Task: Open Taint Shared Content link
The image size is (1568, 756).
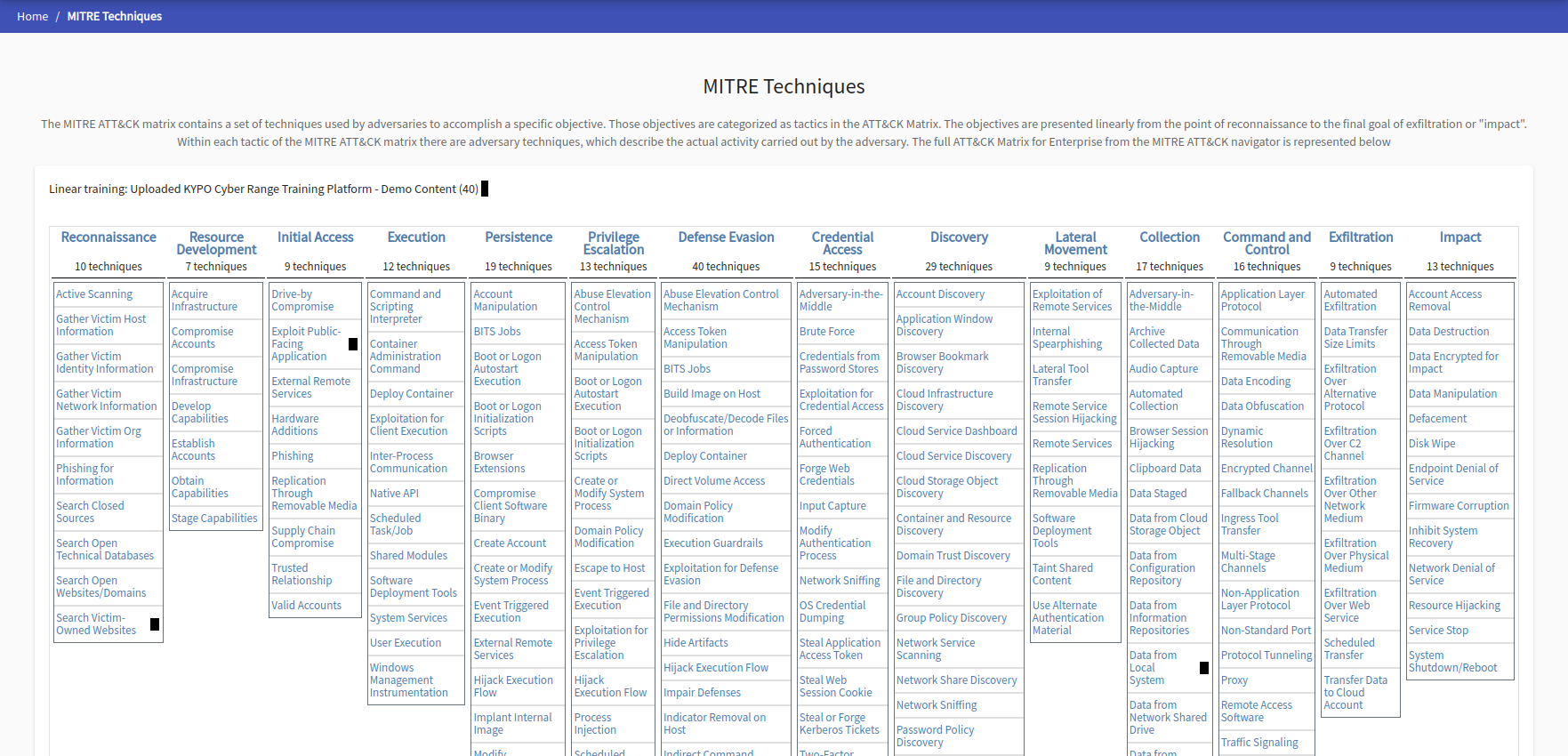Action: 1063,575
